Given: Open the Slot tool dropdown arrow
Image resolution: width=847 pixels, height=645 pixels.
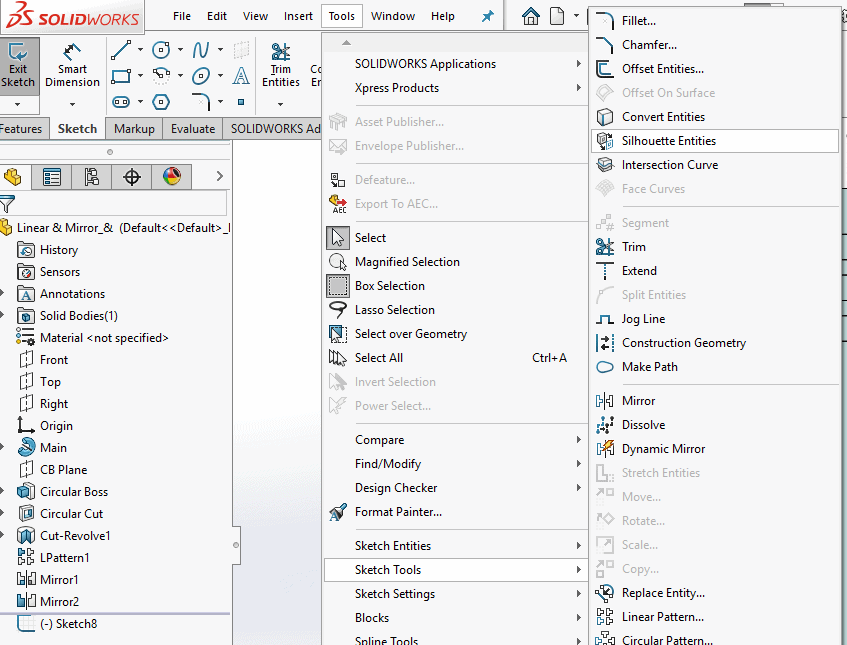Looking at the screenshot, I should [140, 102].
